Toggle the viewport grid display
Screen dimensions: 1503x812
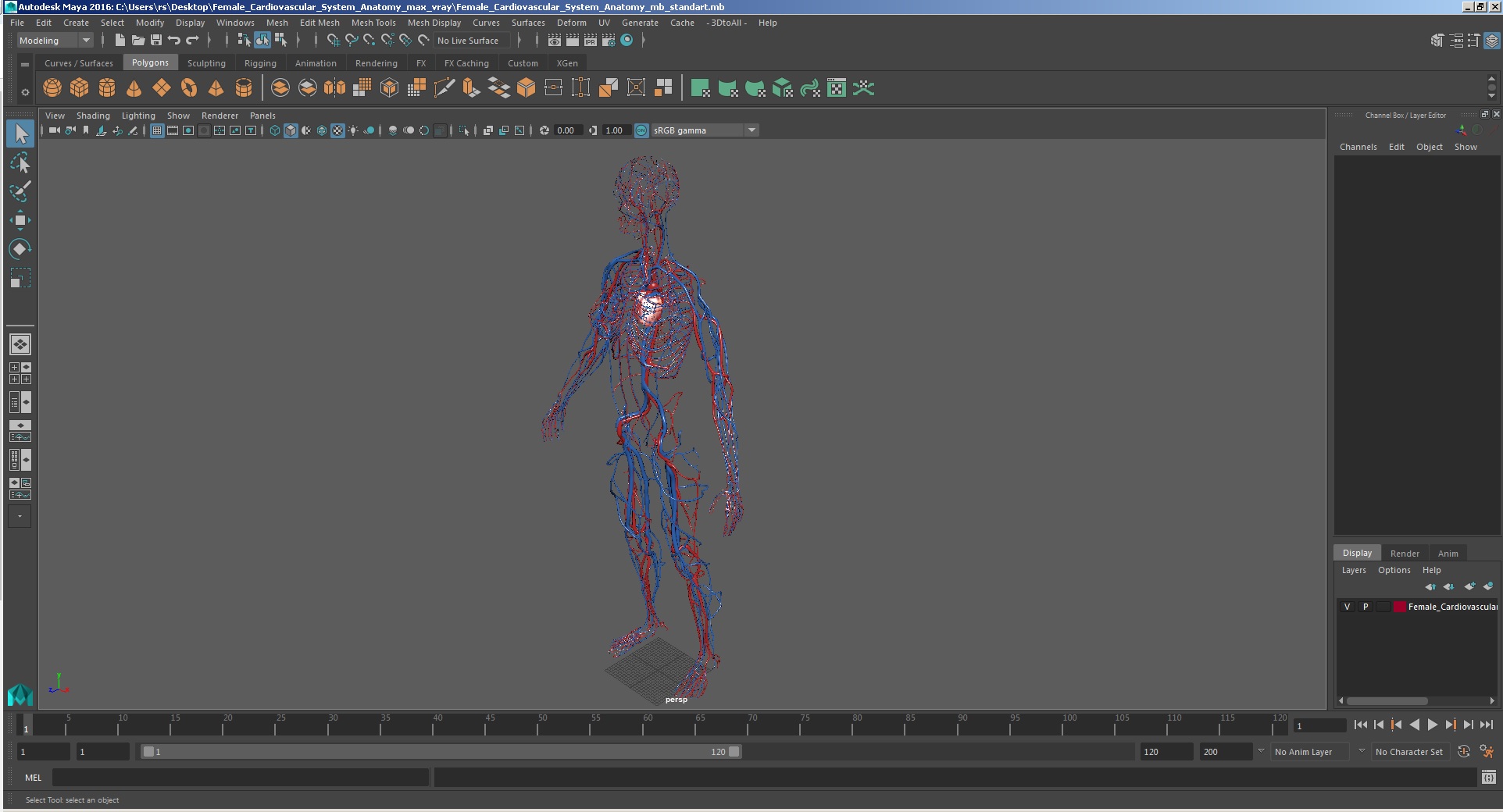(x=157, y=130)
